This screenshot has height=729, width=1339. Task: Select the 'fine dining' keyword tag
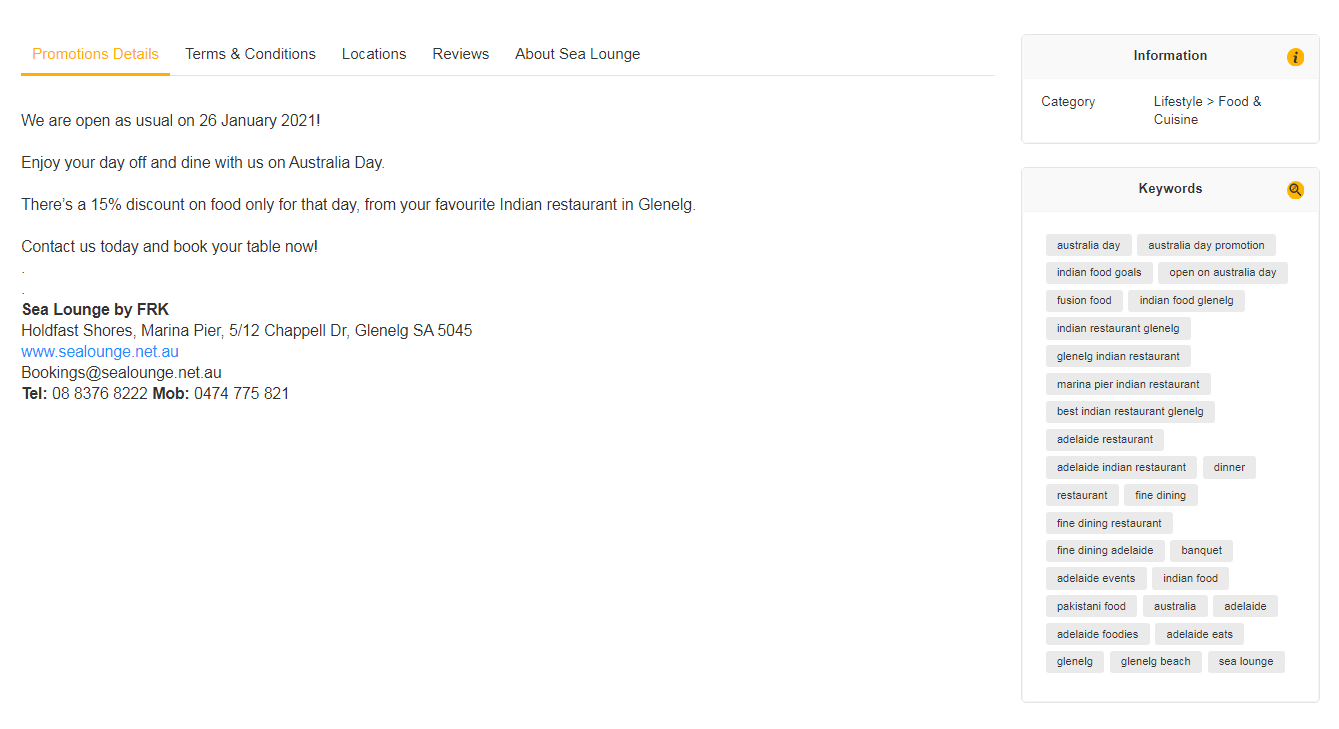[x=1160, y=495]
